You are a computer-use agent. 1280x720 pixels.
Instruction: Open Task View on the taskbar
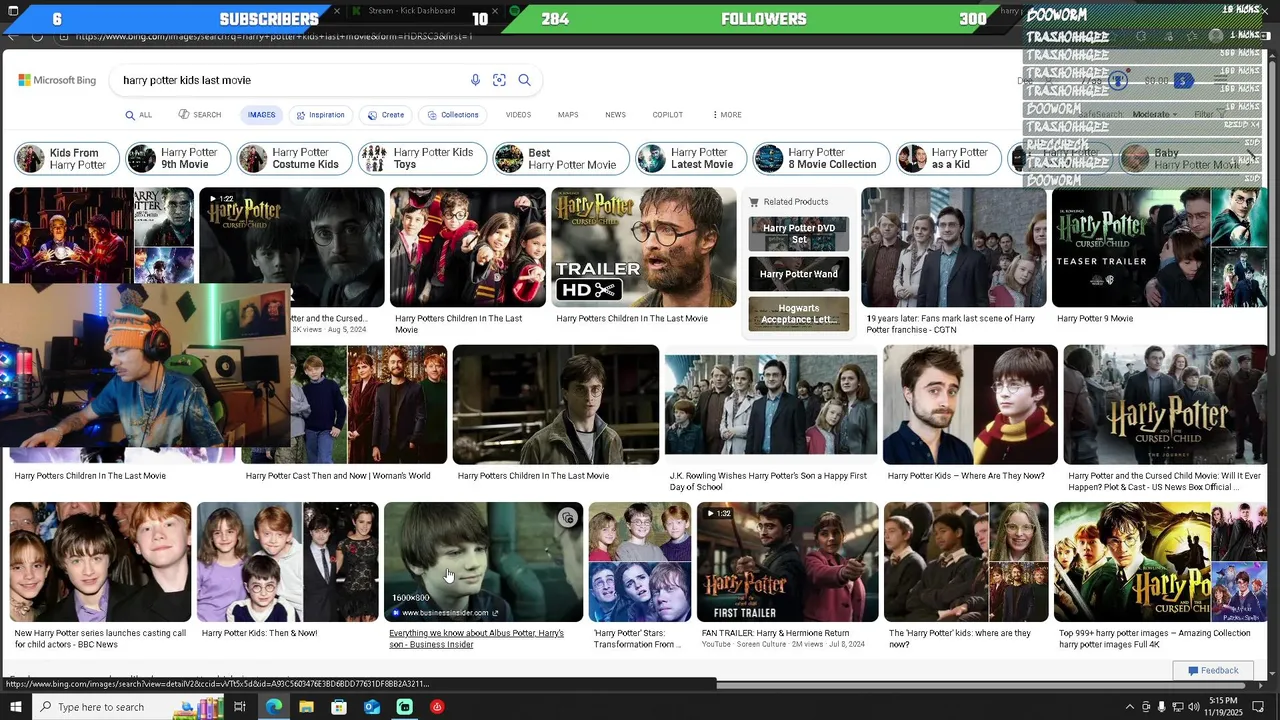[240, 707]
